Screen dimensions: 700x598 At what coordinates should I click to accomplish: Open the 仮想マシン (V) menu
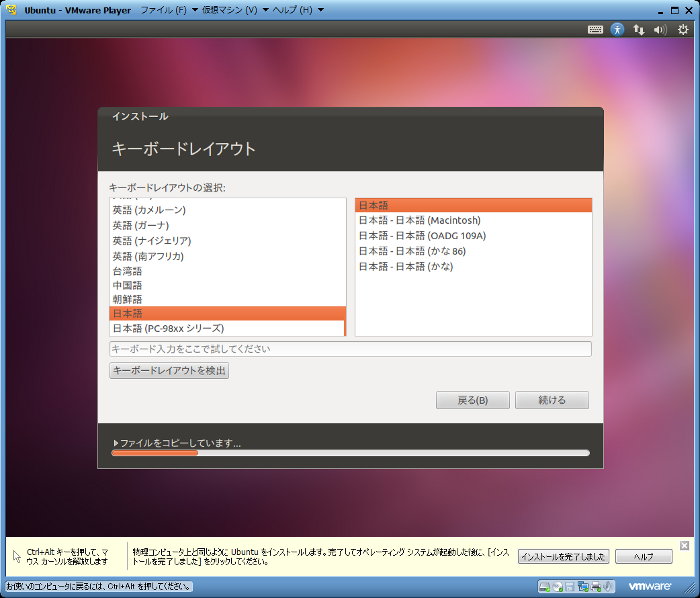[x=229, y=10]
